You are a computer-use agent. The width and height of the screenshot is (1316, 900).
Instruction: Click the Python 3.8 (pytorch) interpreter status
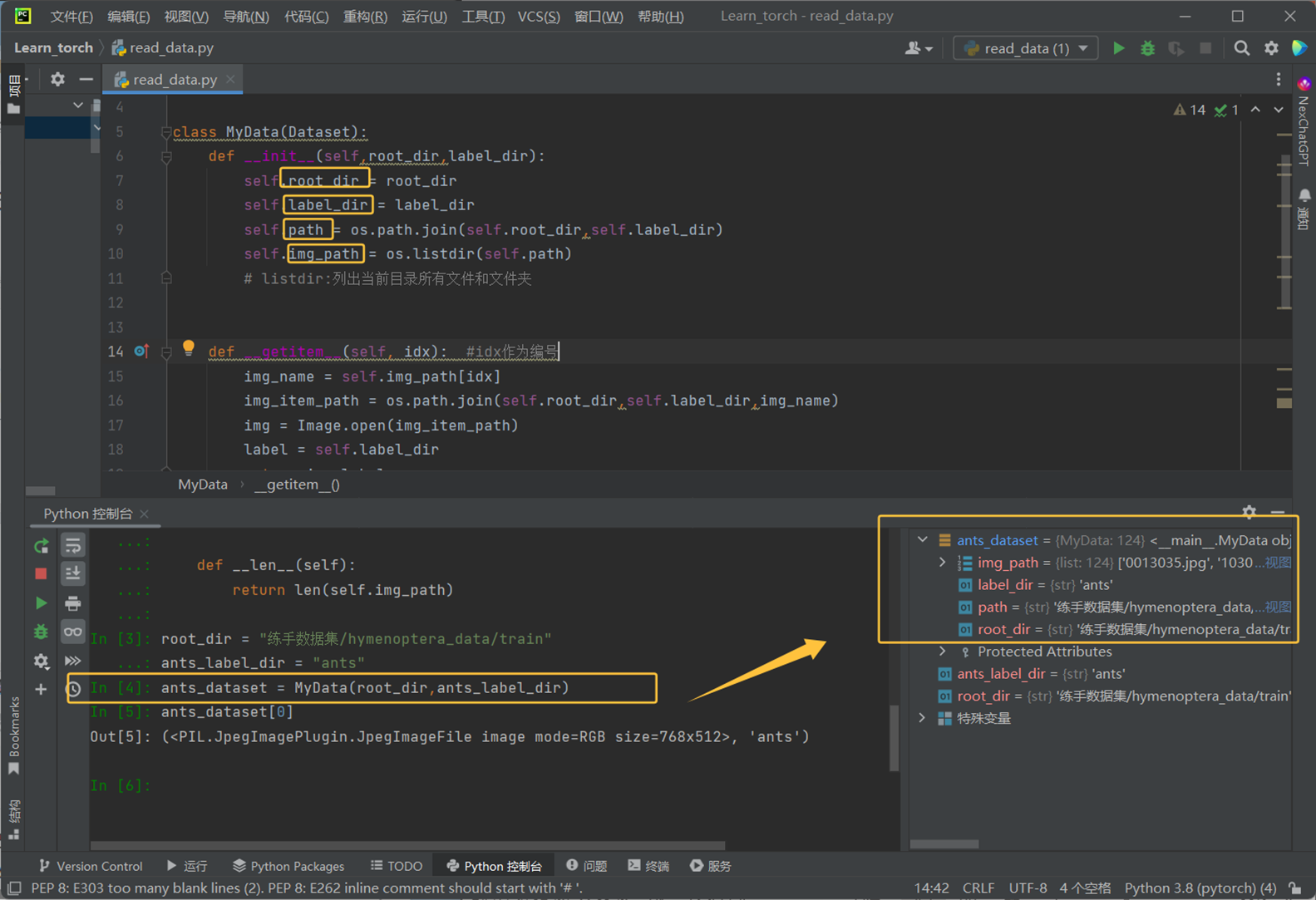coord(1200,888)
